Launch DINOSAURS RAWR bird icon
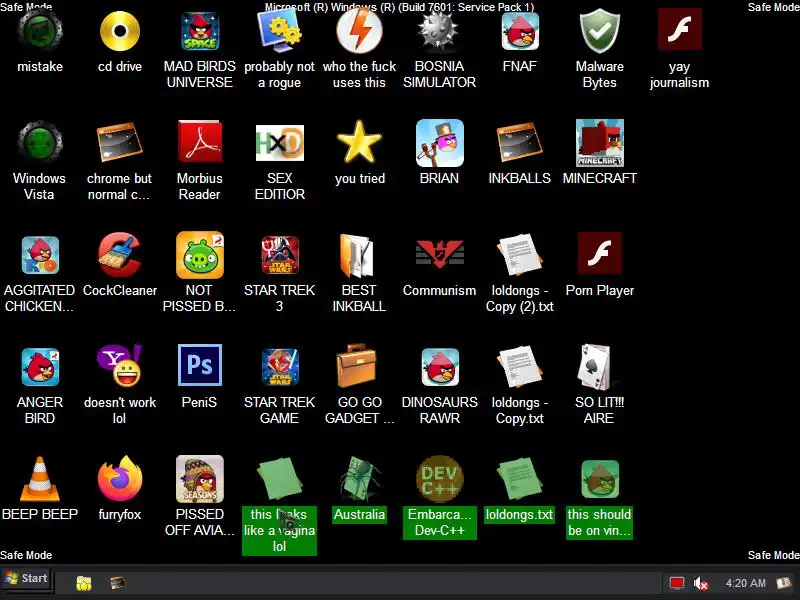 coord(440,367)
